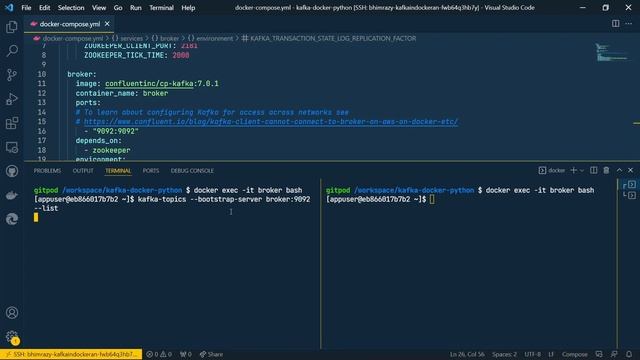Open errors and warnings status item
The height and width of the screenshot is (360, 640).
pos(159,354)
